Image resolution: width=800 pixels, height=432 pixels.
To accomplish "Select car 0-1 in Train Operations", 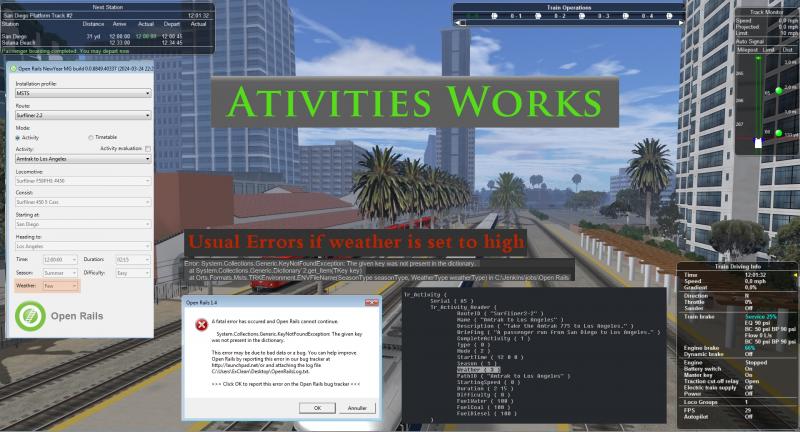I will (516, 16).
